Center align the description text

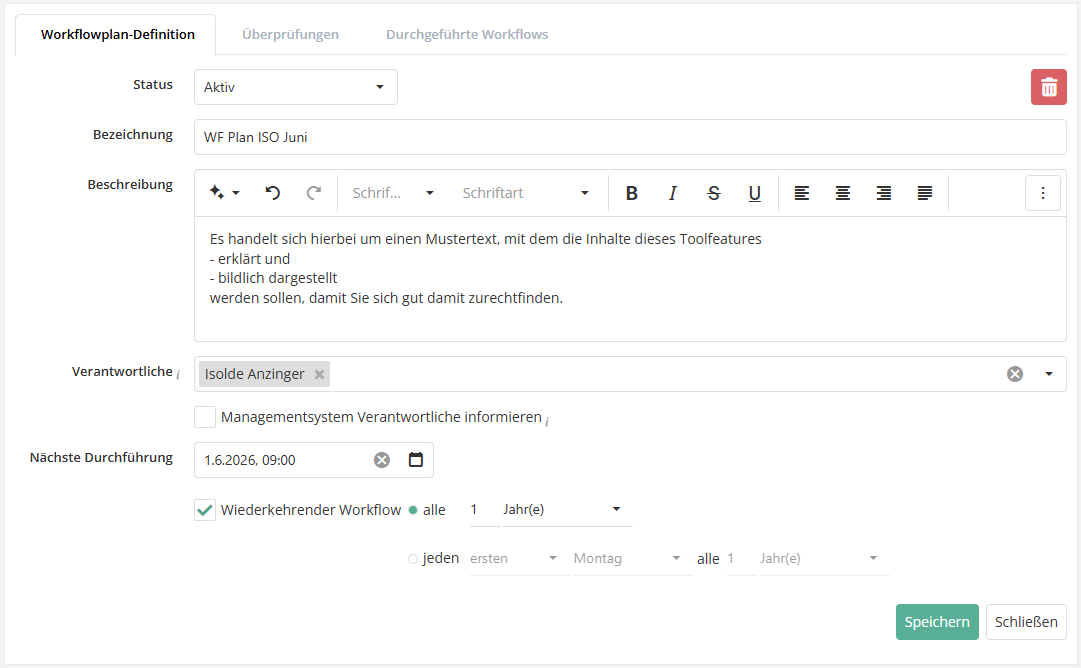[x=842, y=193]
